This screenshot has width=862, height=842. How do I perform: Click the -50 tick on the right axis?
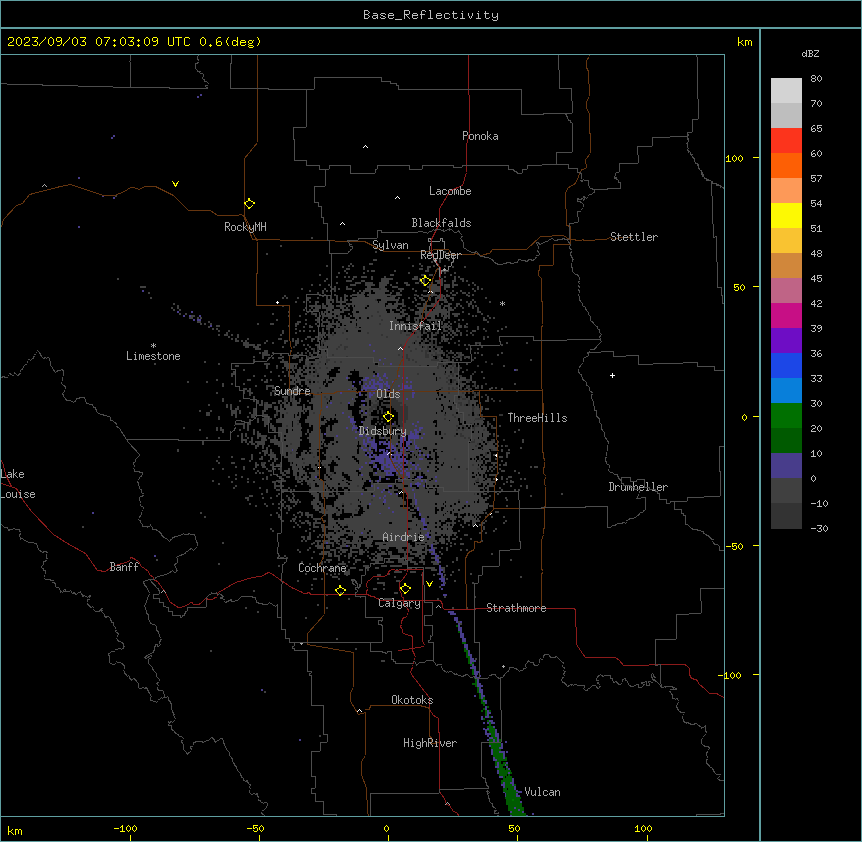(734, 546)
